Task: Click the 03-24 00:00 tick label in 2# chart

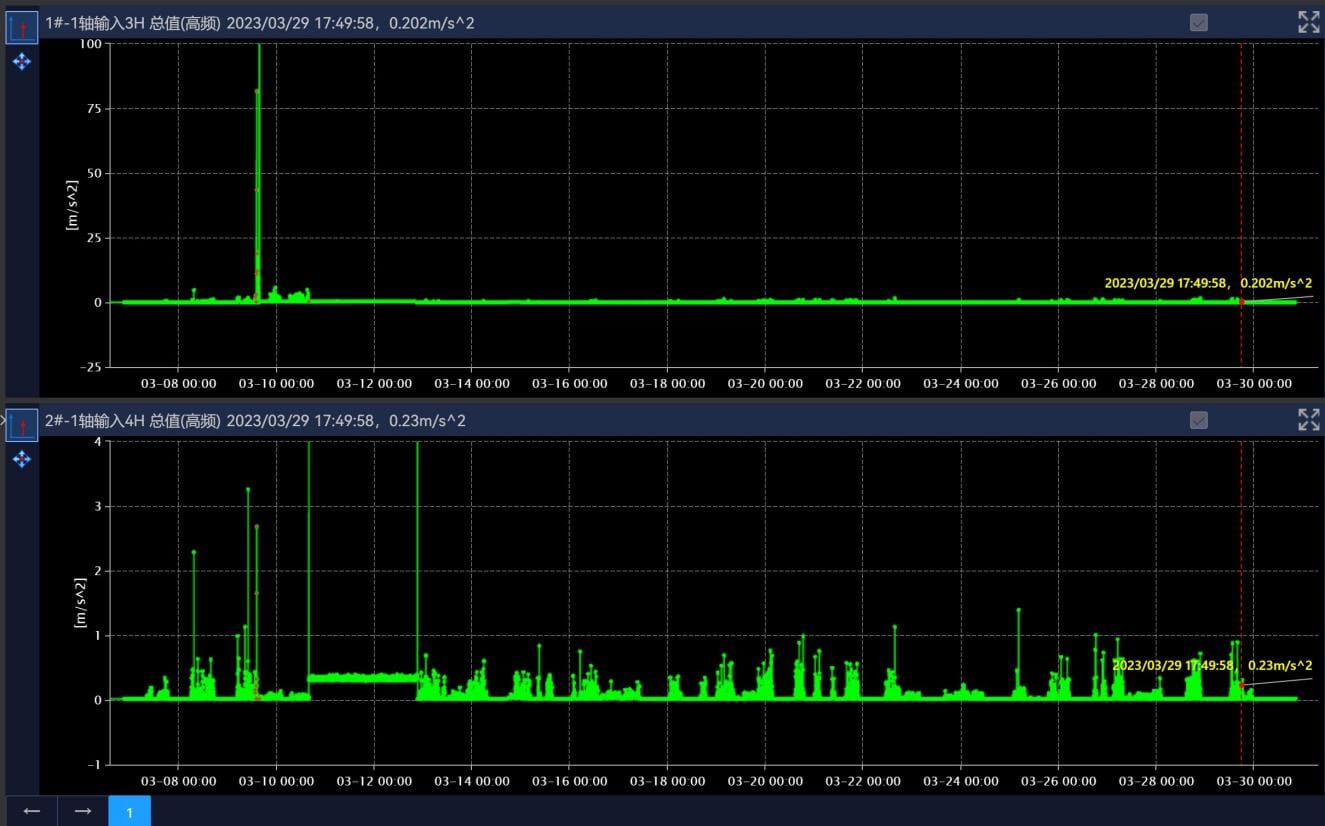Action: coord(960,782)
